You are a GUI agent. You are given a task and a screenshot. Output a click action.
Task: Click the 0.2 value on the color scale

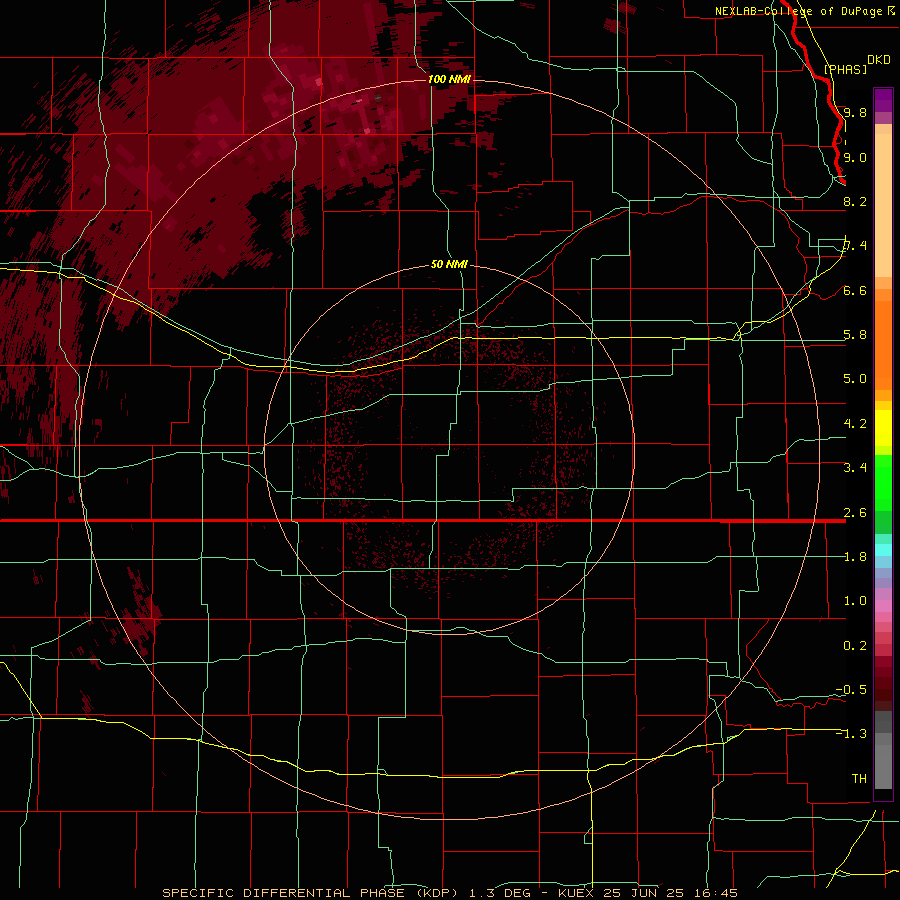855,645
